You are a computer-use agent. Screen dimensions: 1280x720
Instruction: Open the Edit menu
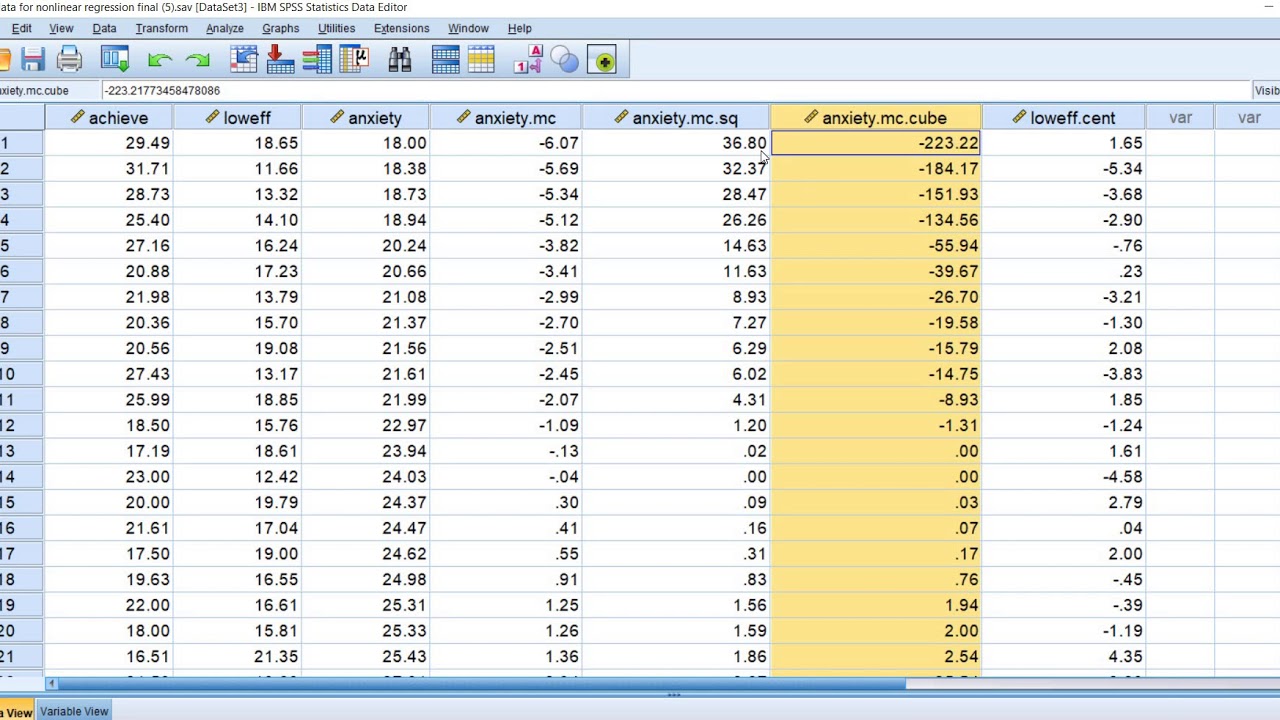point(21,28)
